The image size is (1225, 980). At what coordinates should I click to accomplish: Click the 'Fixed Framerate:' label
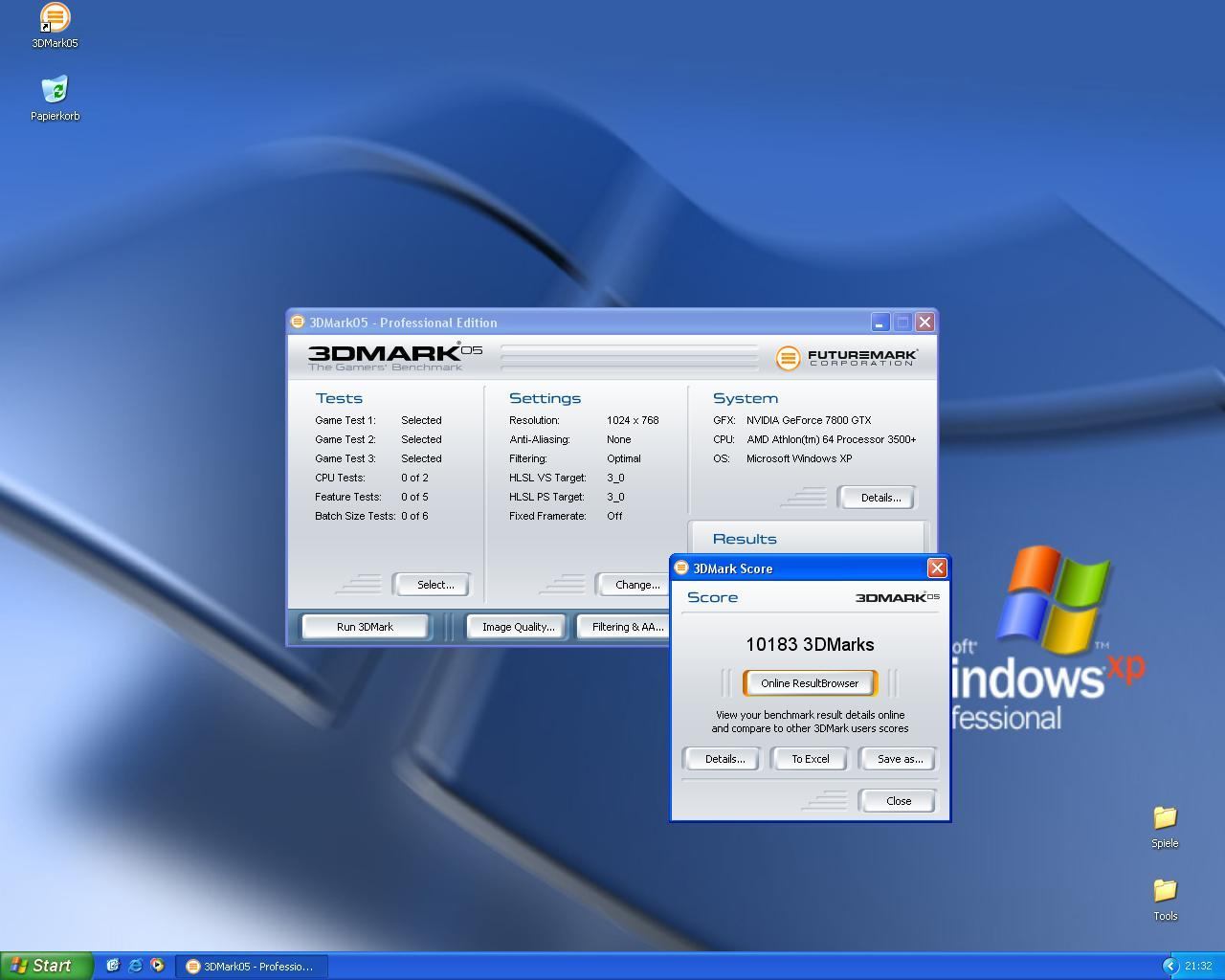[x=547, y=516]
